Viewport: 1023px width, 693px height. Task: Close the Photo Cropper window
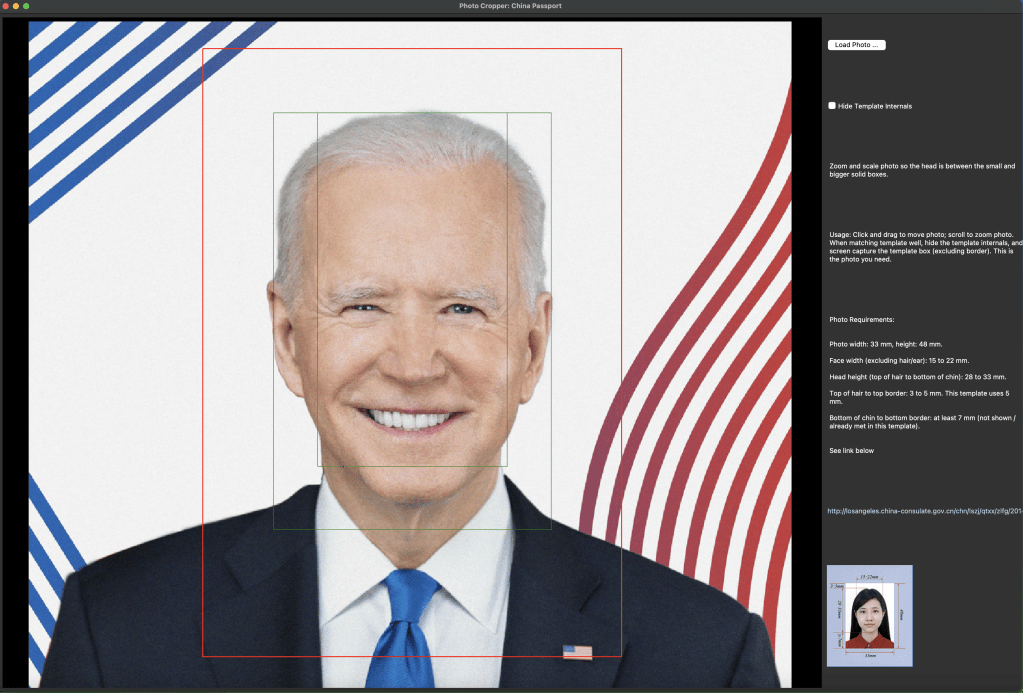(x=6, y=6)
